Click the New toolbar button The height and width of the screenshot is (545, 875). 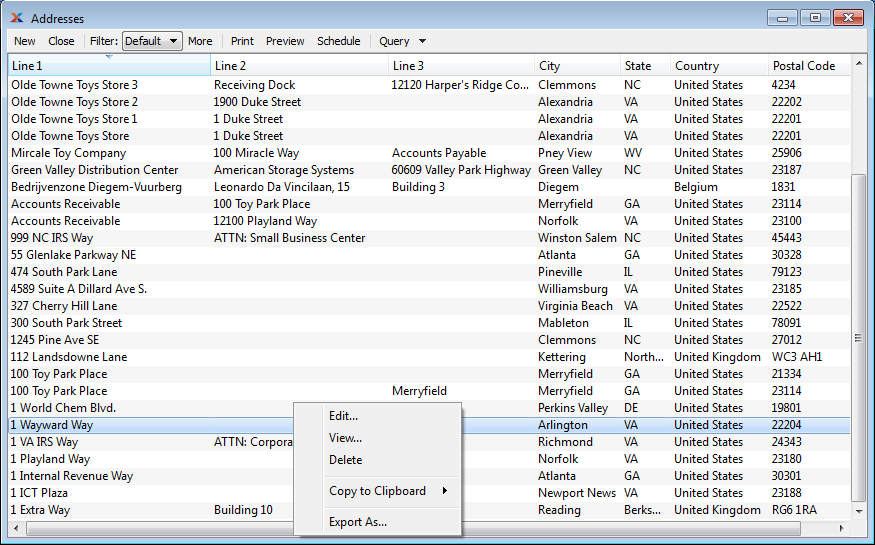(x=25, y=41)
